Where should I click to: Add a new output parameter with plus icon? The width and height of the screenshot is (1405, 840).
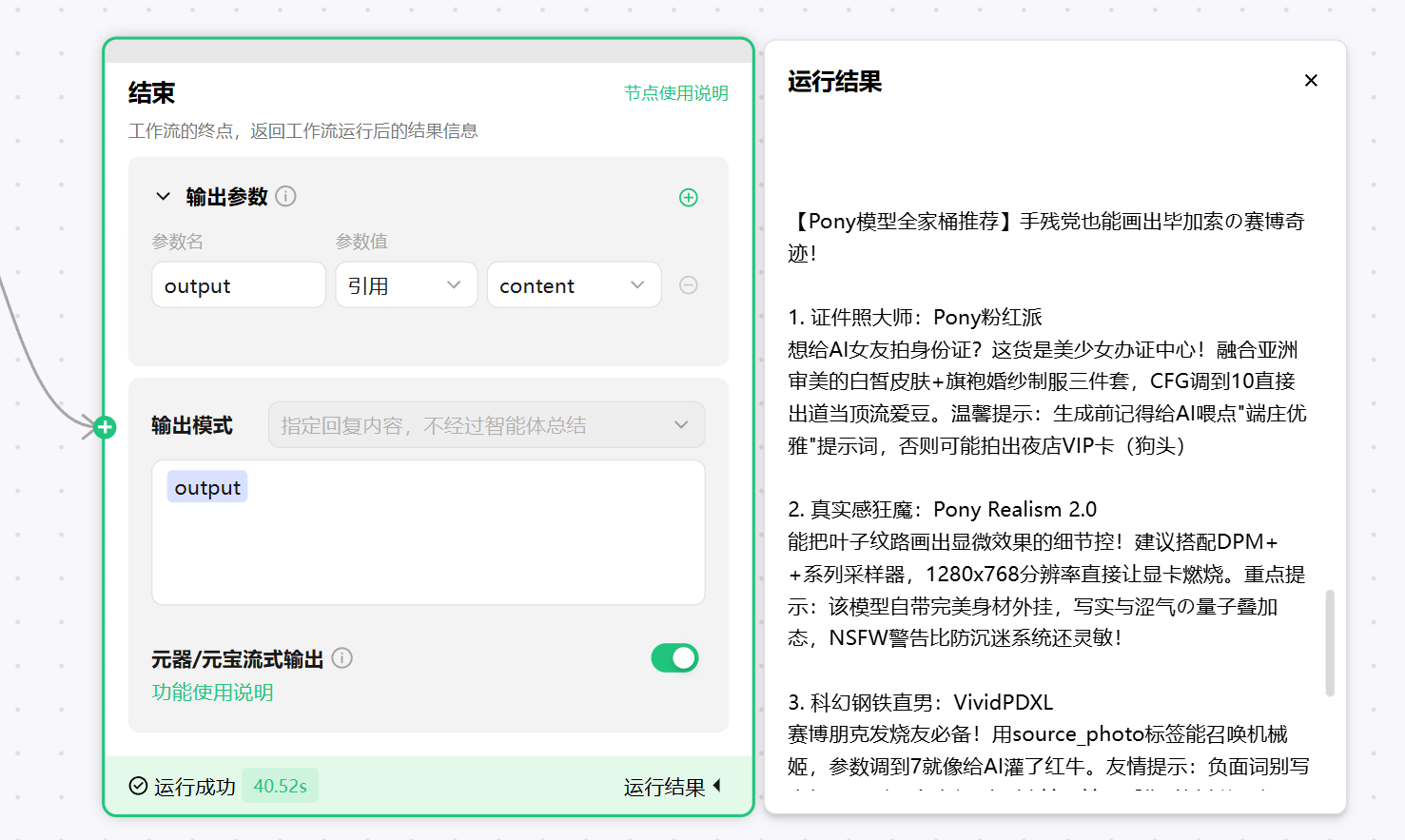(689, 197)
